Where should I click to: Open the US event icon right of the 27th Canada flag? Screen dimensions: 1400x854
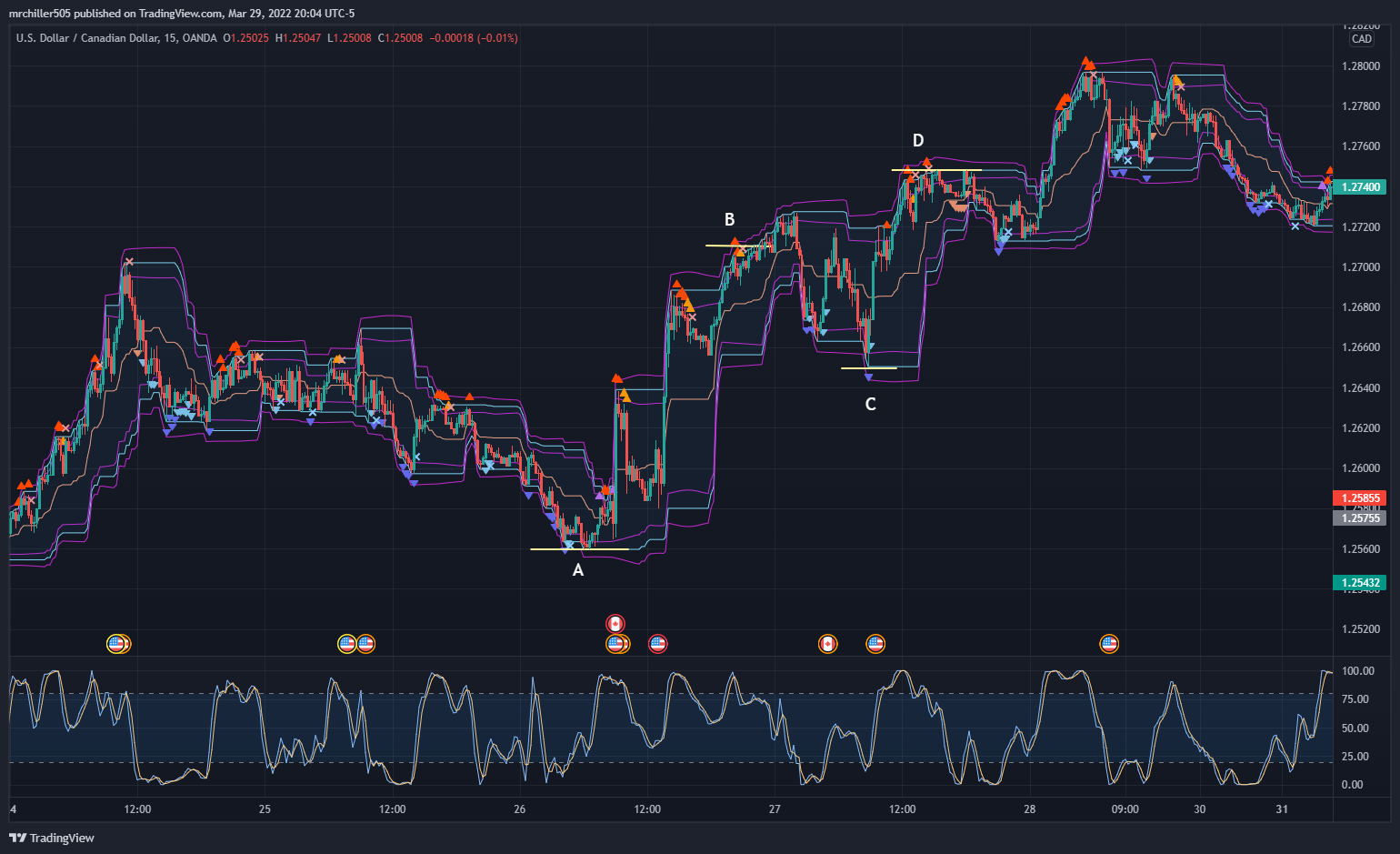[875, 644]
